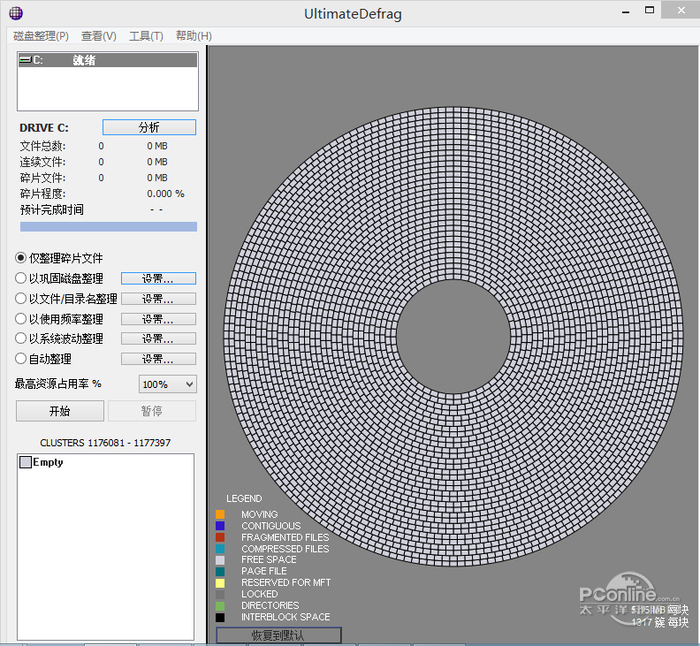The height and width of the screenshot is (646, 700).
Task: Click the 分析 analyze button
Action: [x=149, y=127]
